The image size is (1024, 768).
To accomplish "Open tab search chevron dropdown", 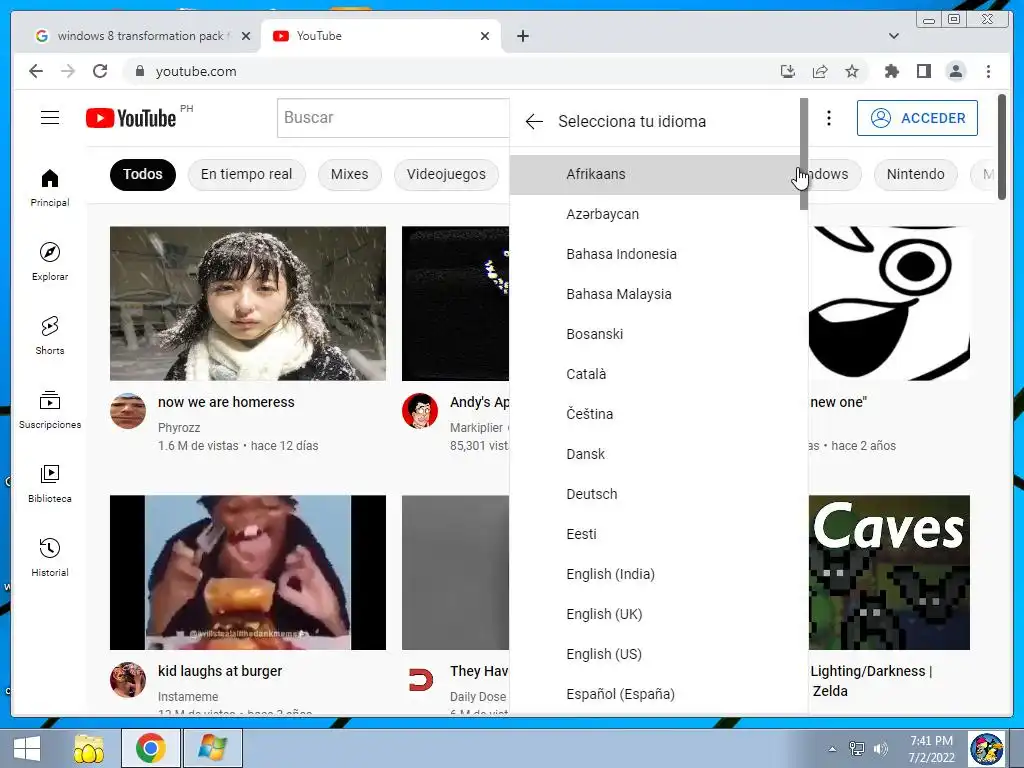I will pos(894,36).
